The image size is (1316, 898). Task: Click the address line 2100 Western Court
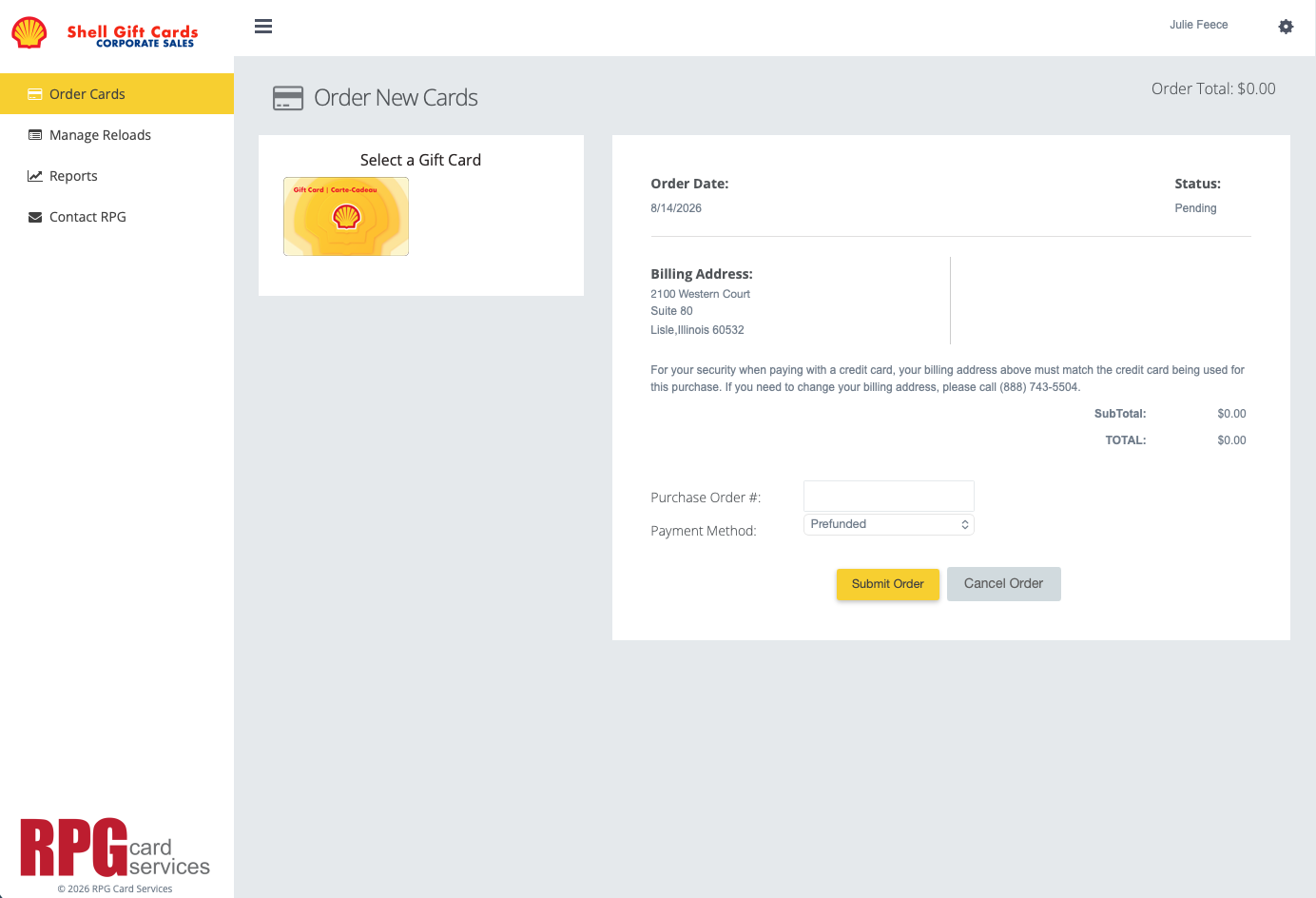[x=701, y=294]
